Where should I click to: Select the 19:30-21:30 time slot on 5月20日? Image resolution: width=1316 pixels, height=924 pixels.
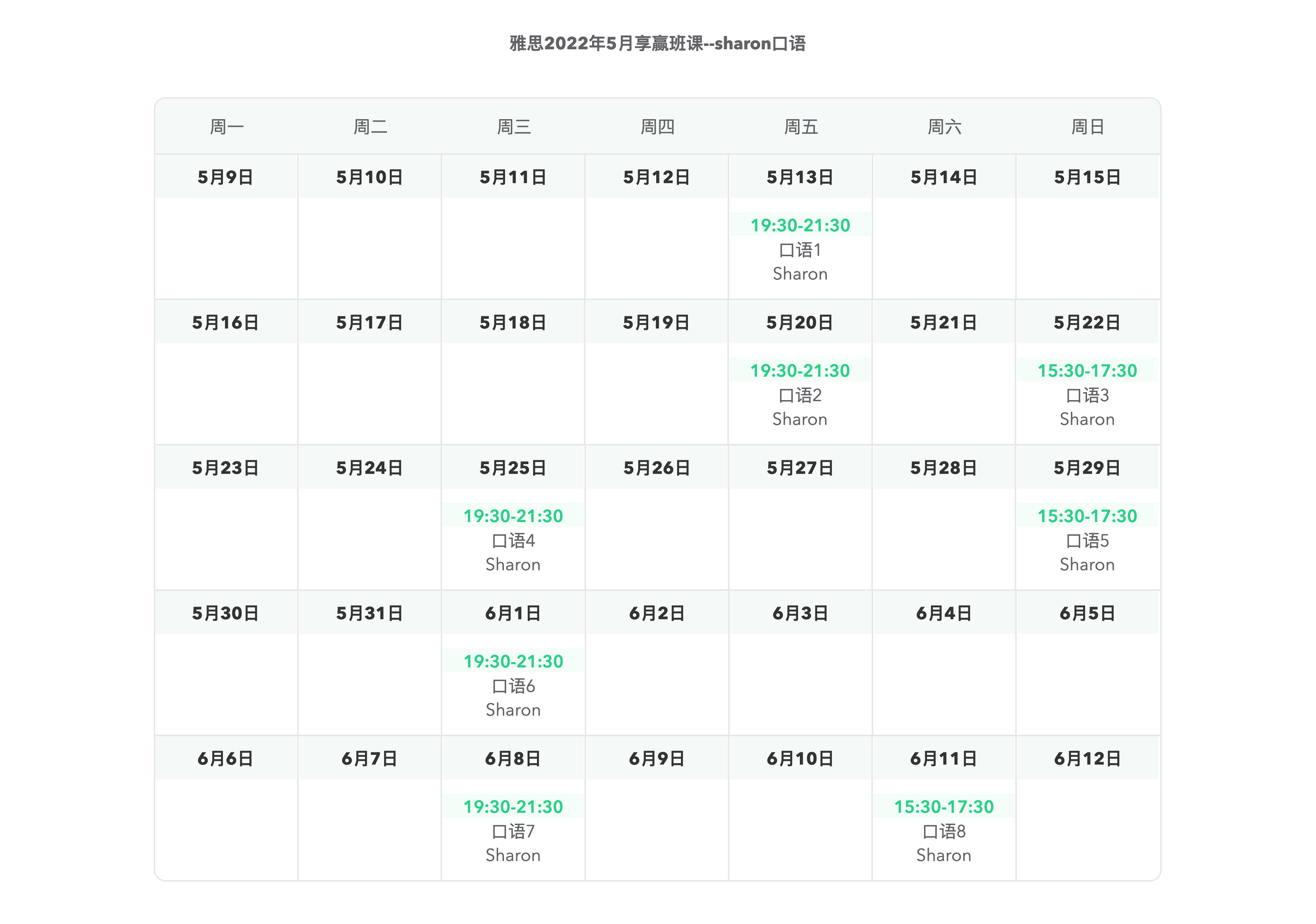click(800, 370)
